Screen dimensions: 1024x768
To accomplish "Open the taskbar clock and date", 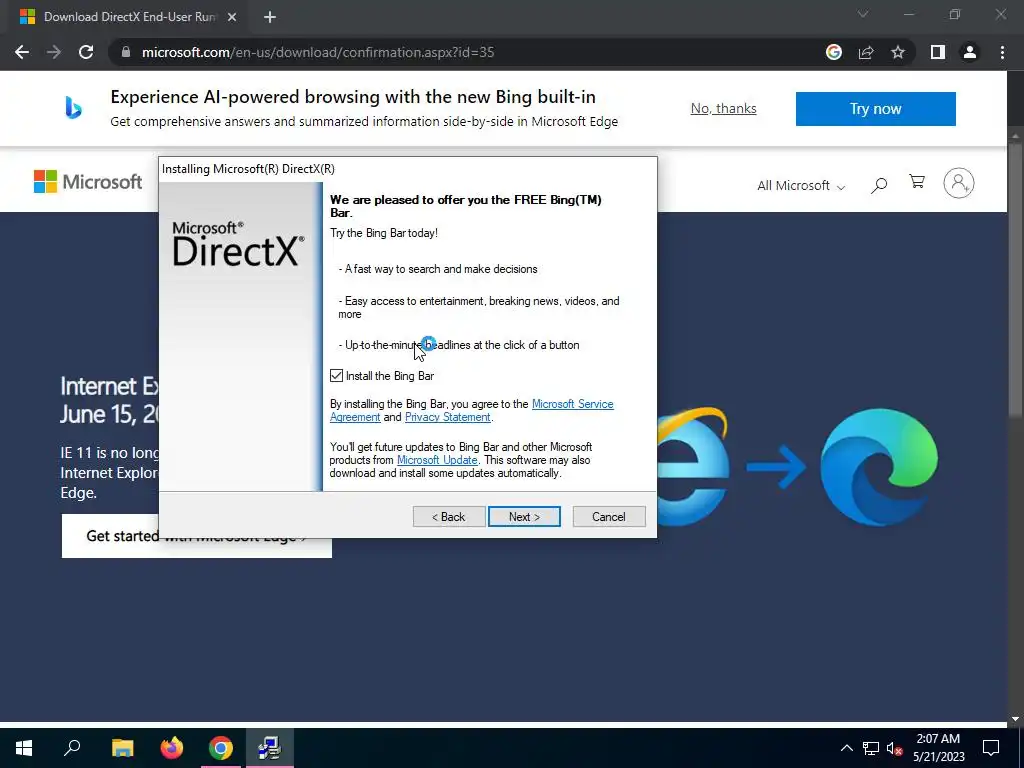I will point(938,748).
